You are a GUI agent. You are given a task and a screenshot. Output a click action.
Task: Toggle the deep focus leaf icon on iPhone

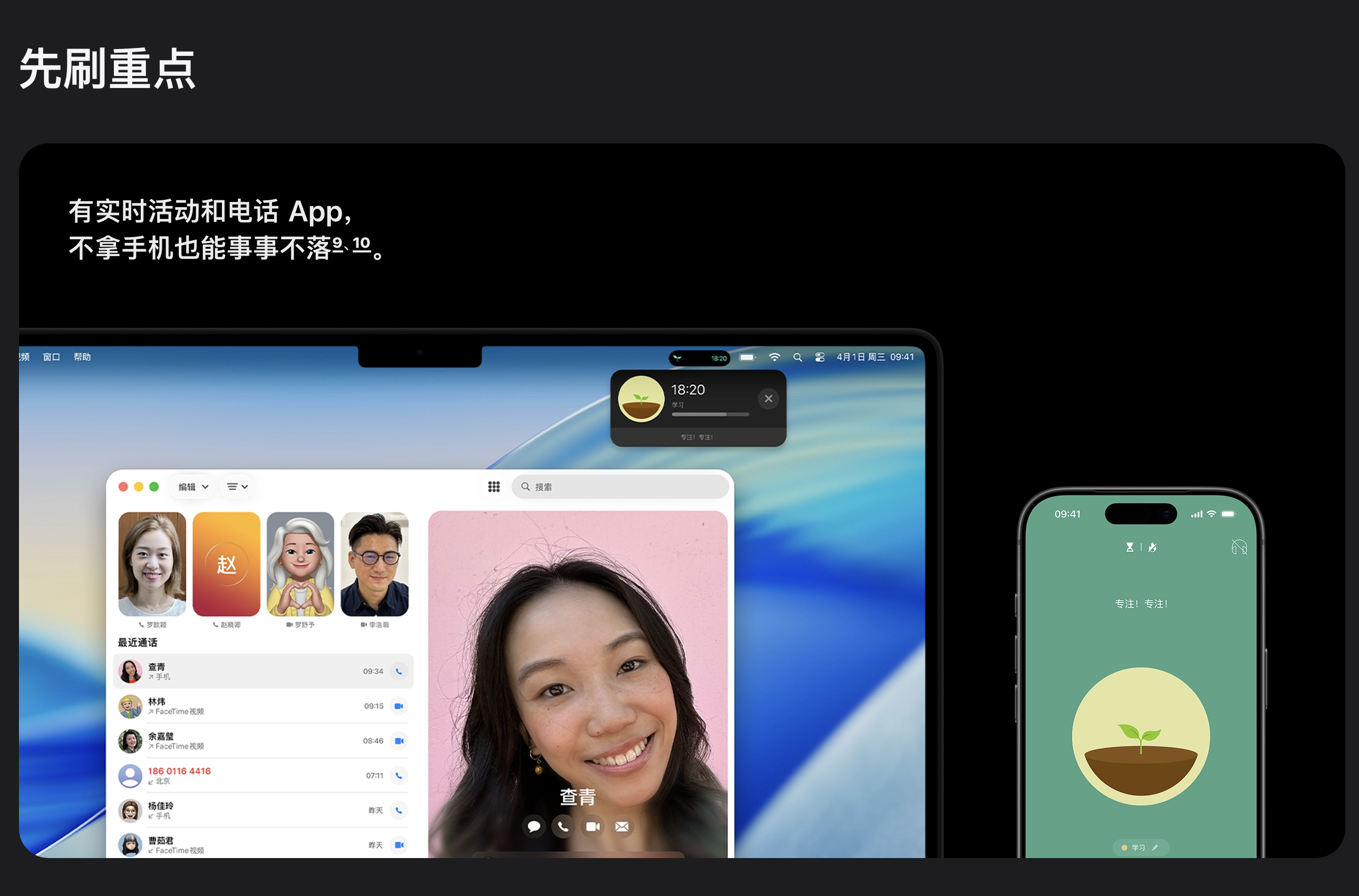(x=1153, y=548)
